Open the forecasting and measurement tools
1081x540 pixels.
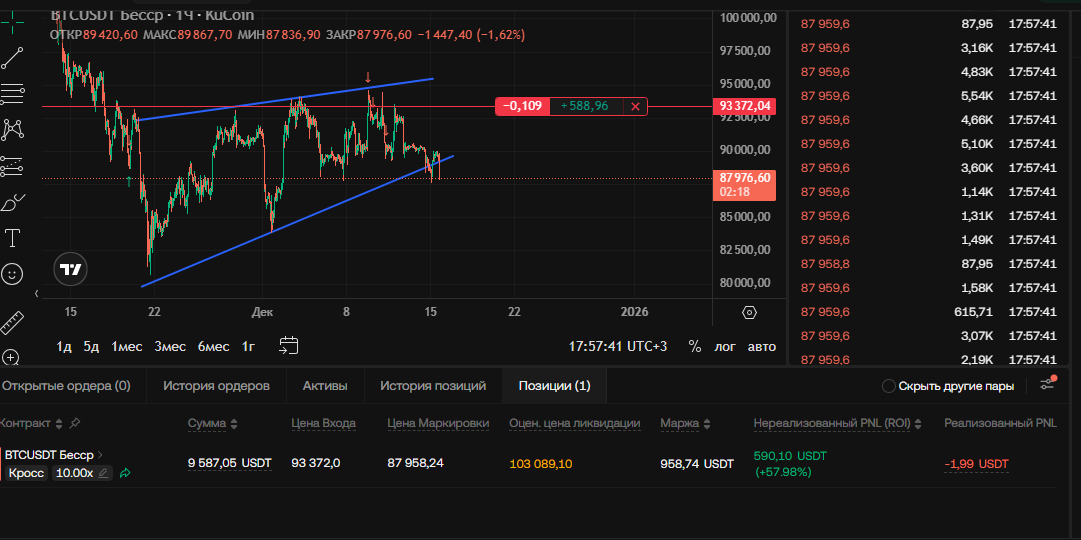coord(12,166)
